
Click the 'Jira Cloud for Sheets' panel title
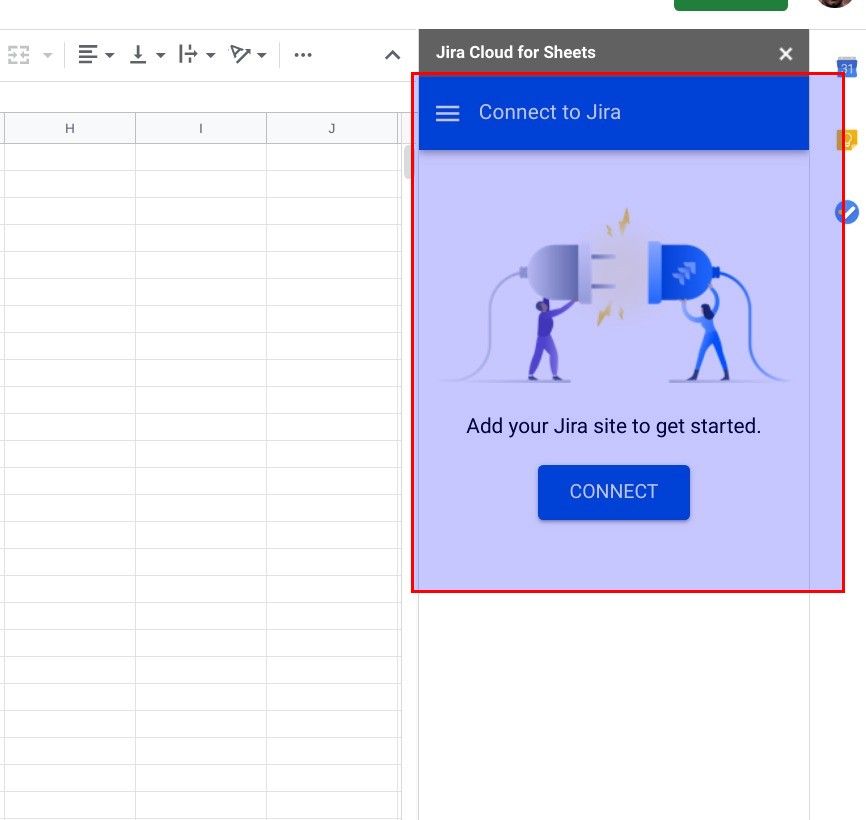(516, 52)
